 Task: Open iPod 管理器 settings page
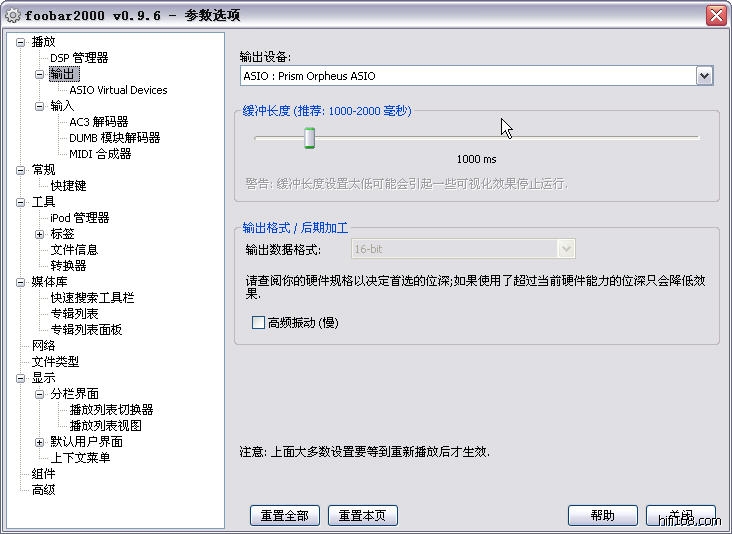pos(79,218)
